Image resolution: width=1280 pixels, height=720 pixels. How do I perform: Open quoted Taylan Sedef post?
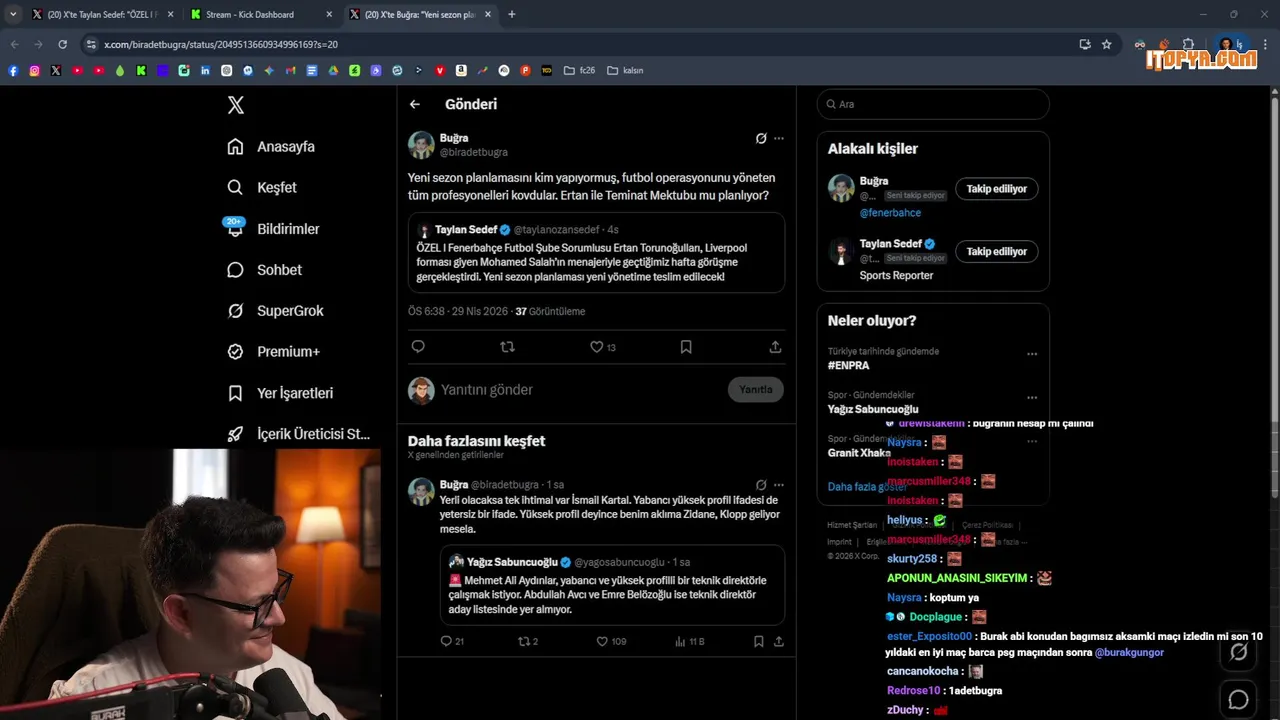tap(596, 252)
